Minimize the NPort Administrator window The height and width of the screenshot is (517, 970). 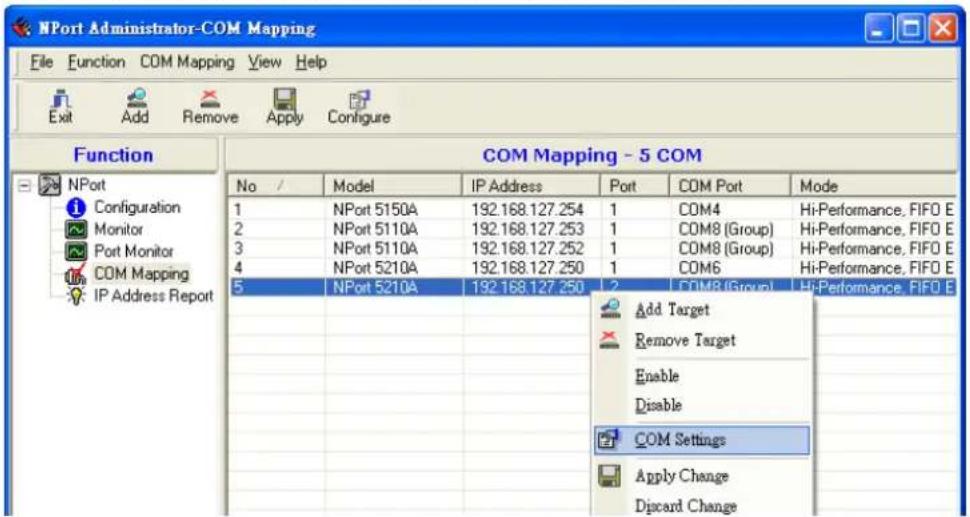[x=878, y=29]
